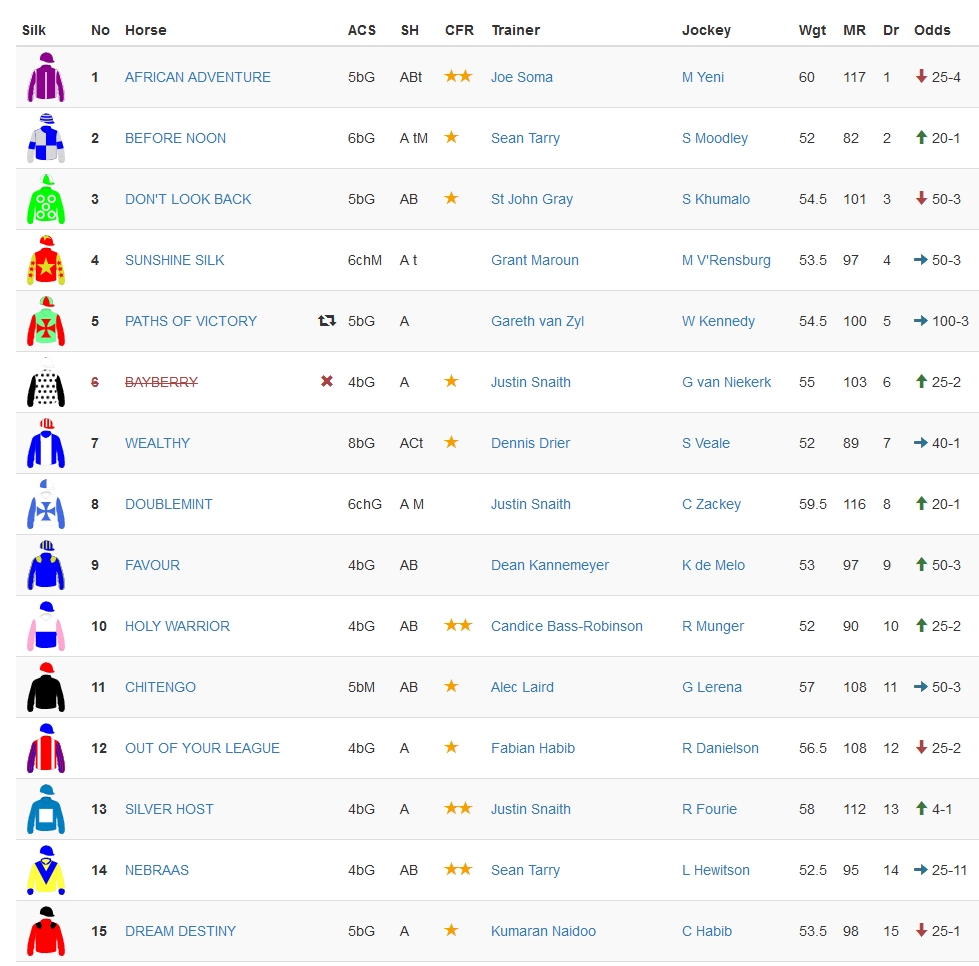The image size is (979, 966).
Task: Sort by the MR column header
Action: pos(854,30)
